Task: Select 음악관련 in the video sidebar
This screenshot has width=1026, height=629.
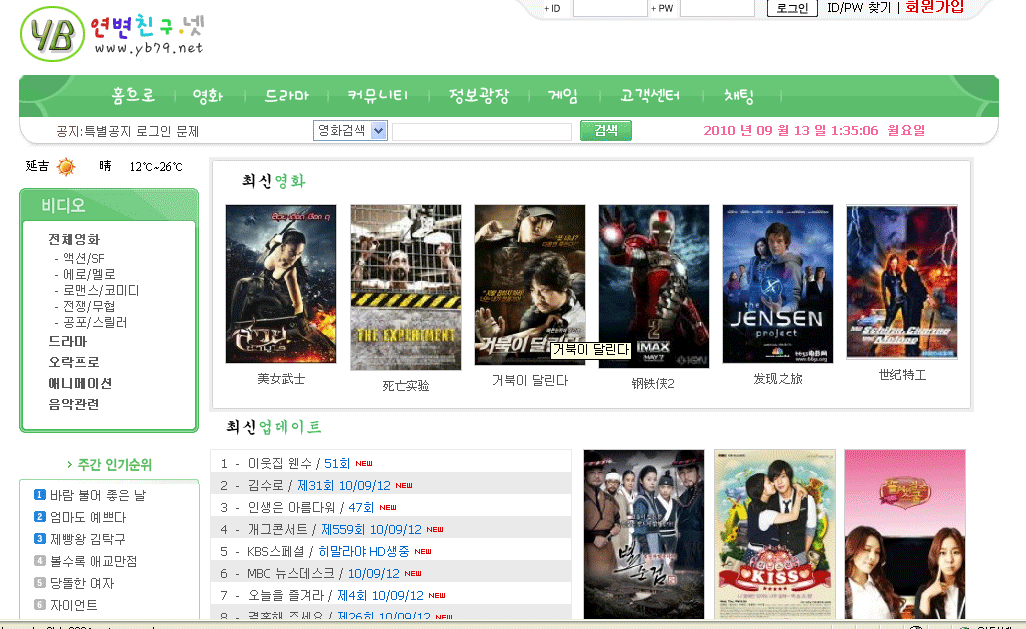Action: [74, 404]
